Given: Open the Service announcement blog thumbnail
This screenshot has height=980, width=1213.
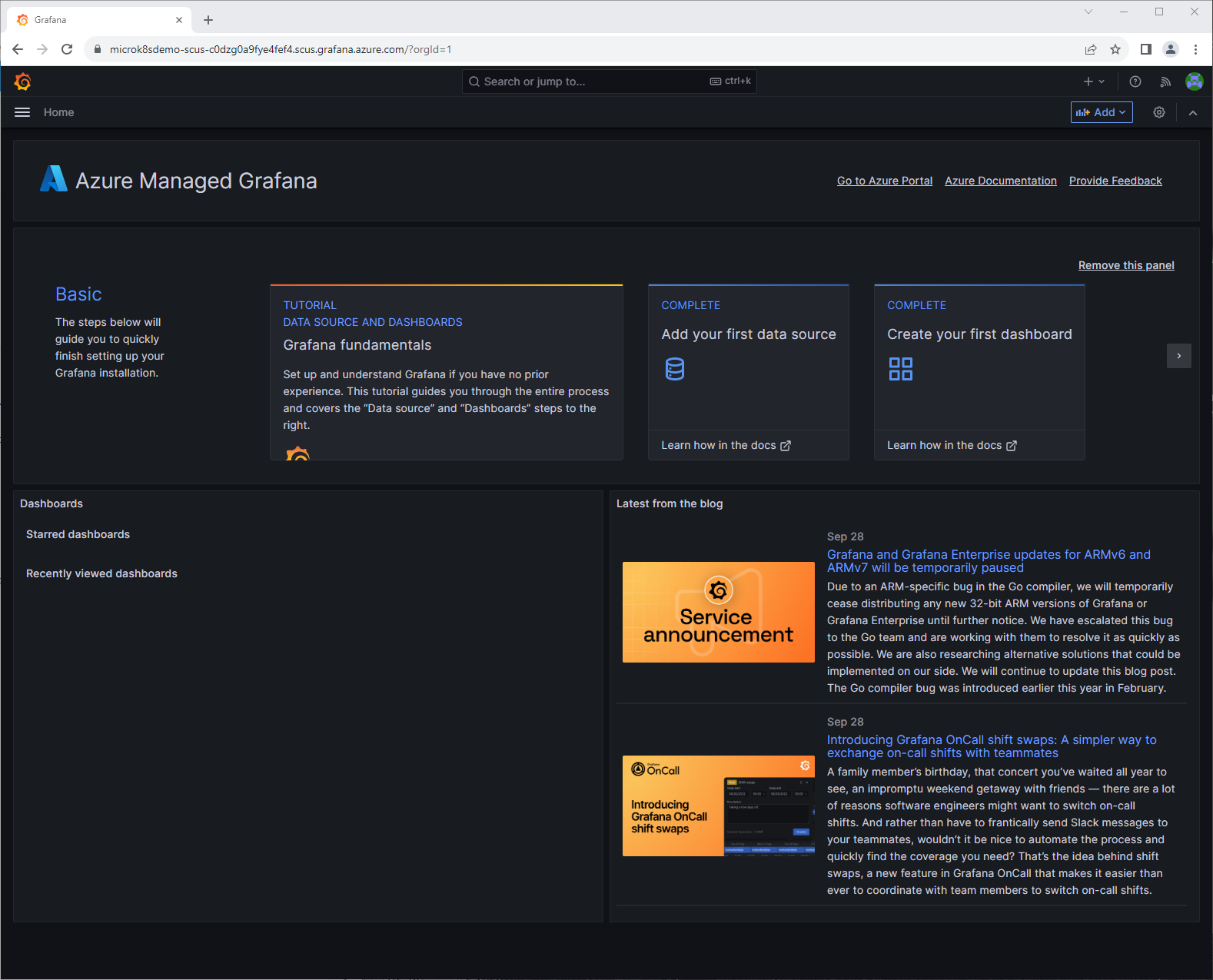Looking at the screenshot, I should [x=718, y=612].
